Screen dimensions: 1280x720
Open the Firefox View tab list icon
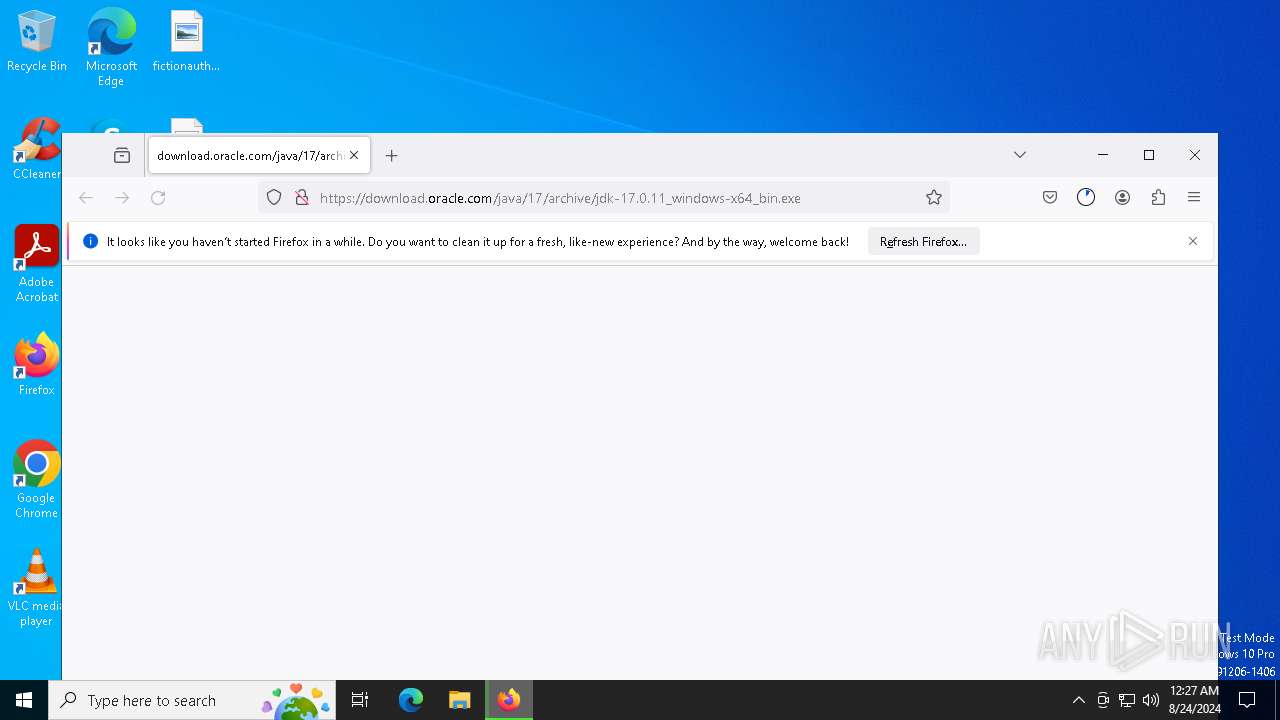[x=122, y=155]
